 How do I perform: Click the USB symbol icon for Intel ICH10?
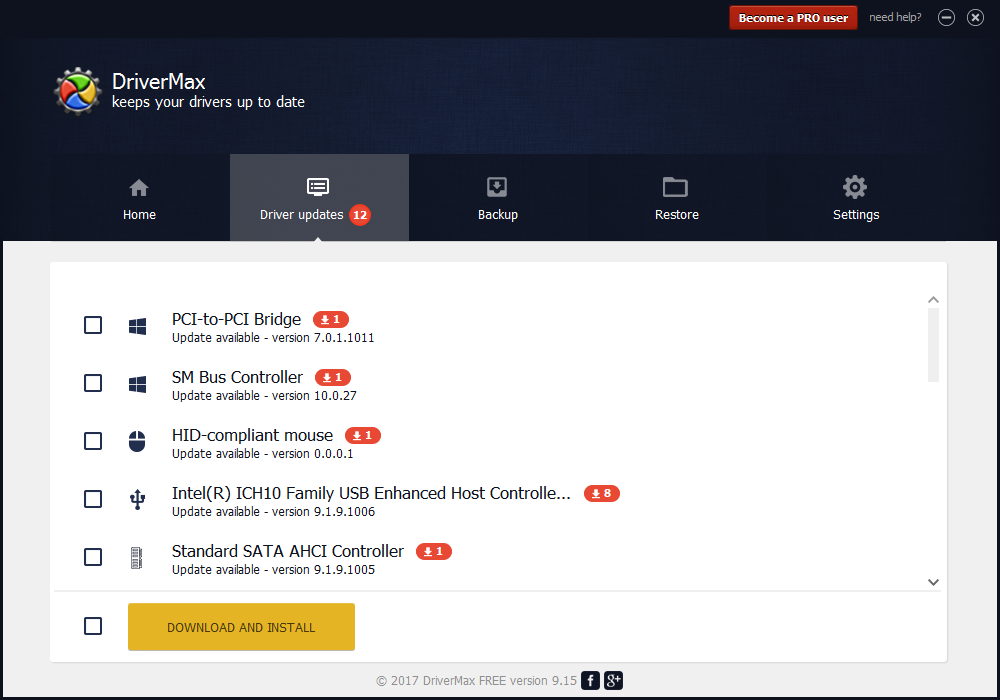pos(137,499)
